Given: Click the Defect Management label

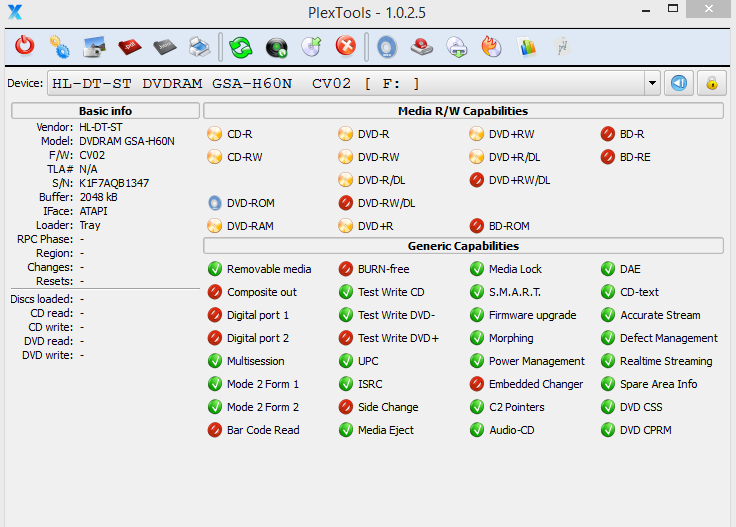Looking at the screenshot, I should (668, 338).
